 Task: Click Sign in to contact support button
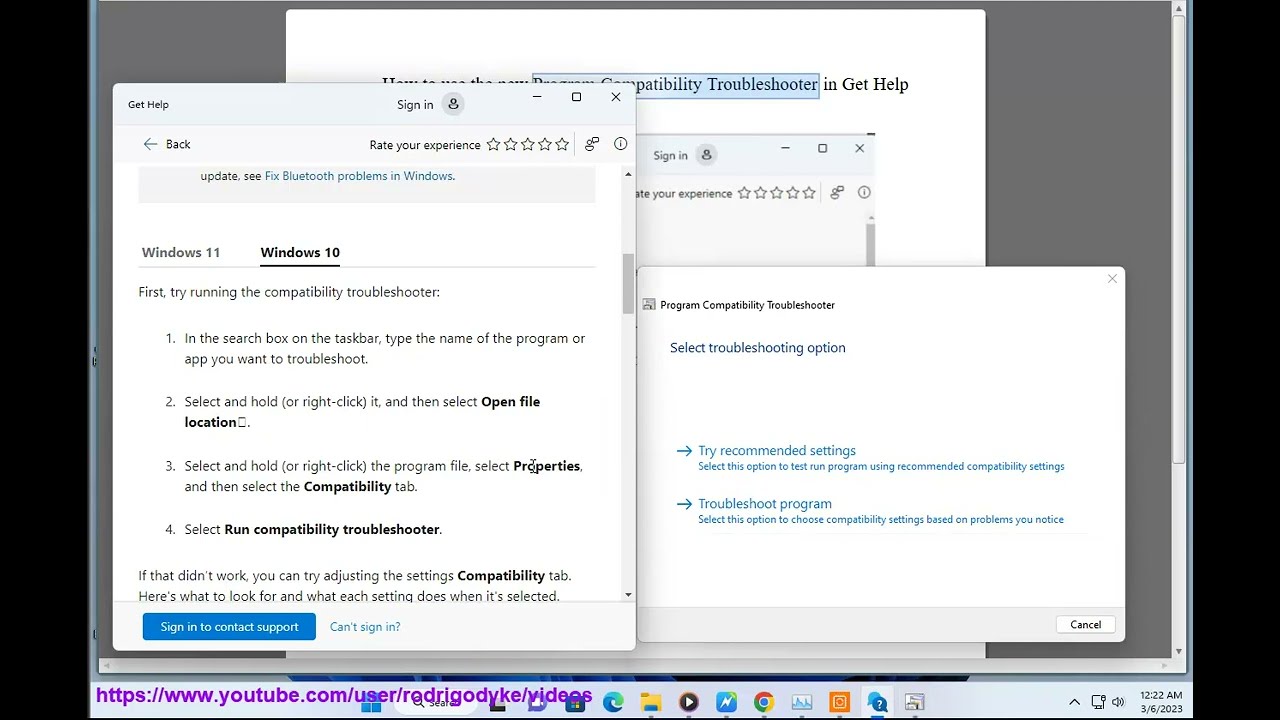pyautogui.click(x=229, y=627)
